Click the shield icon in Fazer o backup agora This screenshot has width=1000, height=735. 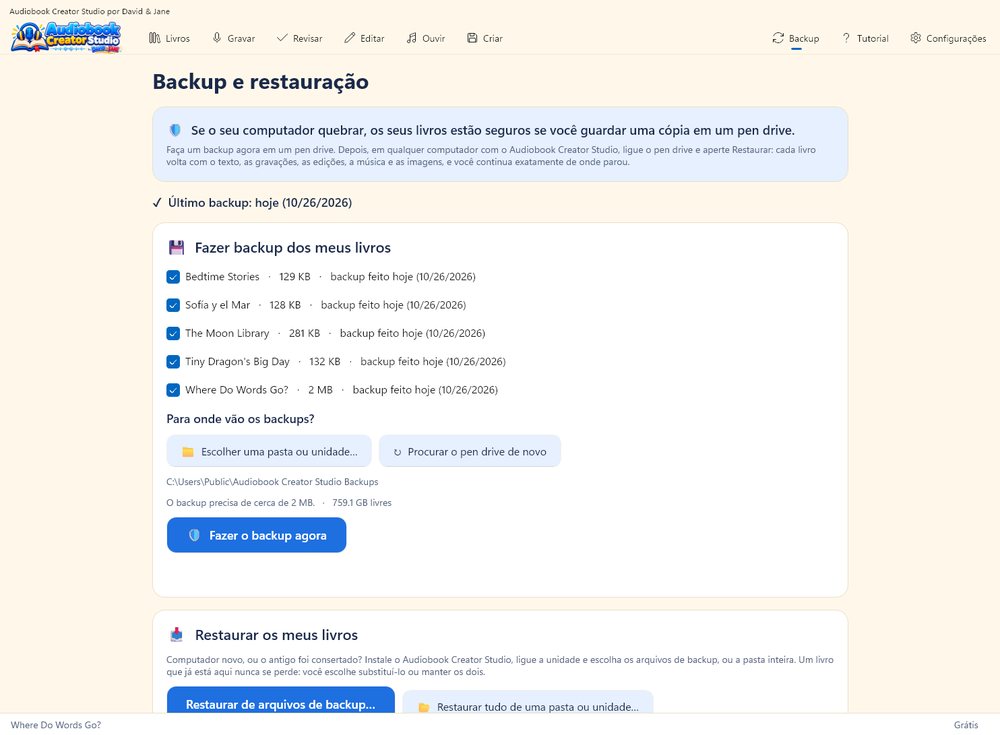pos(195,535)
